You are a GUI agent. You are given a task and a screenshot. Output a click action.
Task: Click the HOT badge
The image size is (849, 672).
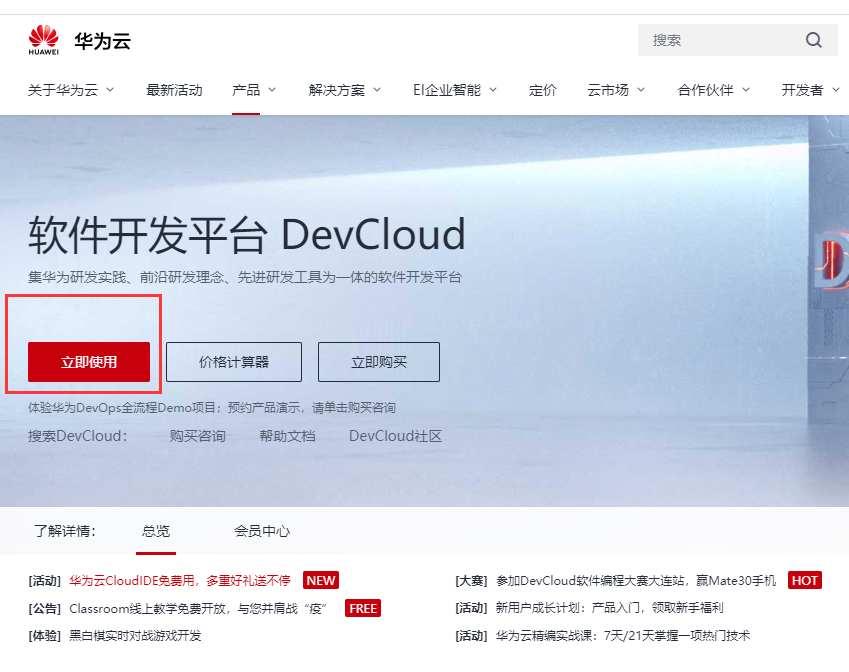tap(805, 580)
